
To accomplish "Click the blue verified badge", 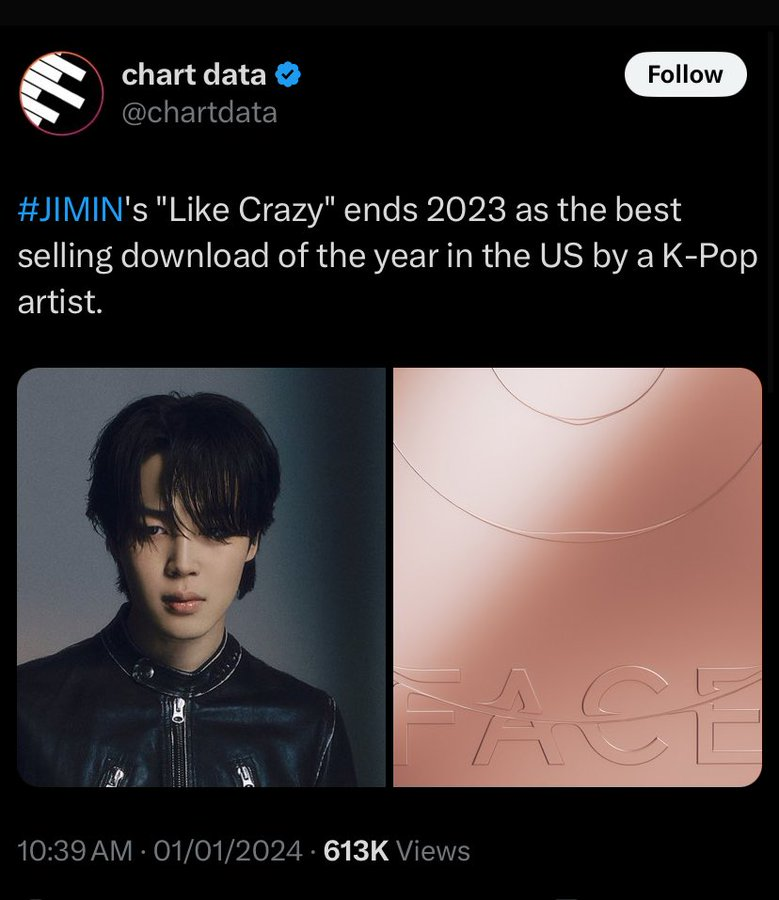I will coord(288,75).
